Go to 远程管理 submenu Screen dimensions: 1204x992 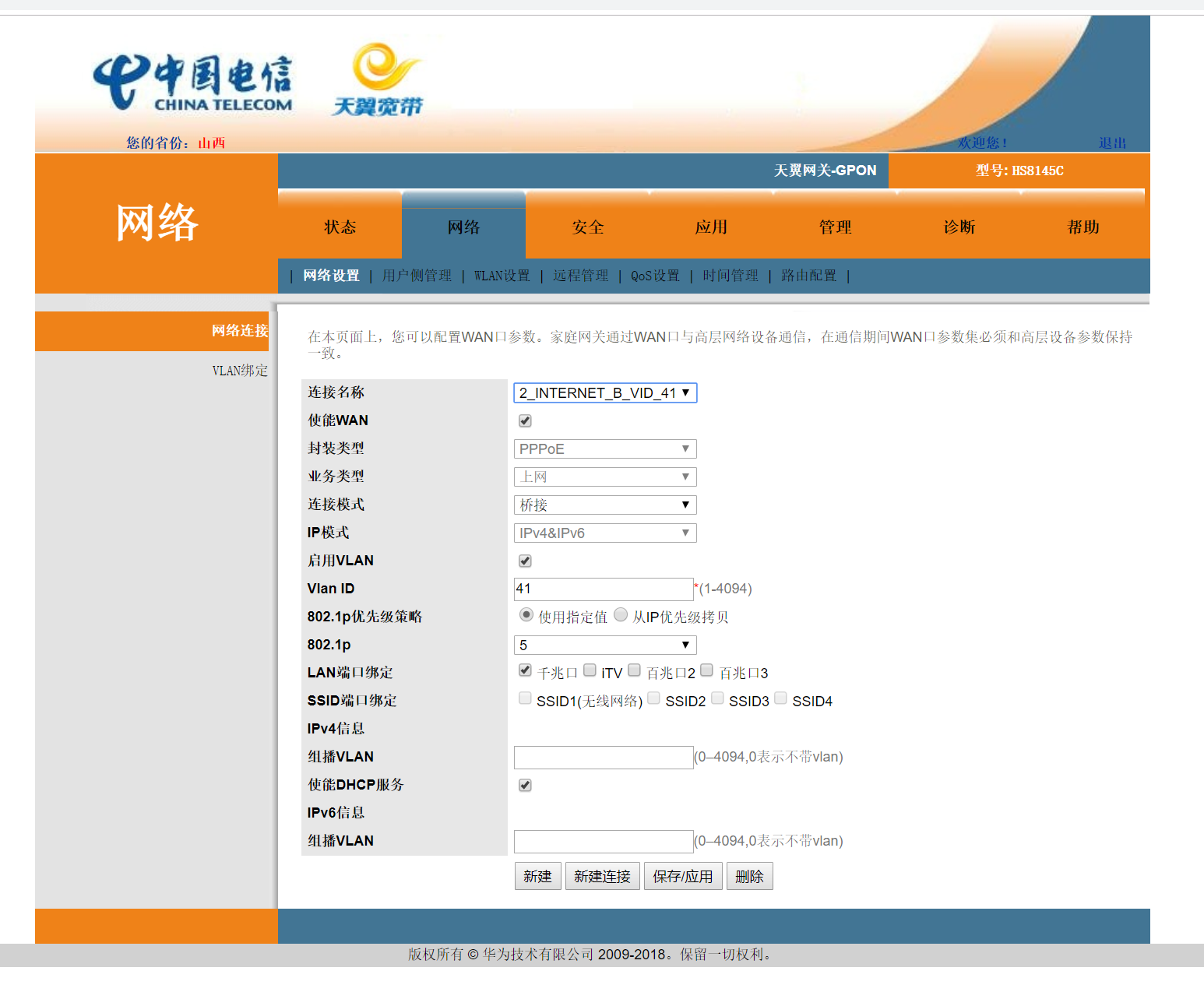580,276
